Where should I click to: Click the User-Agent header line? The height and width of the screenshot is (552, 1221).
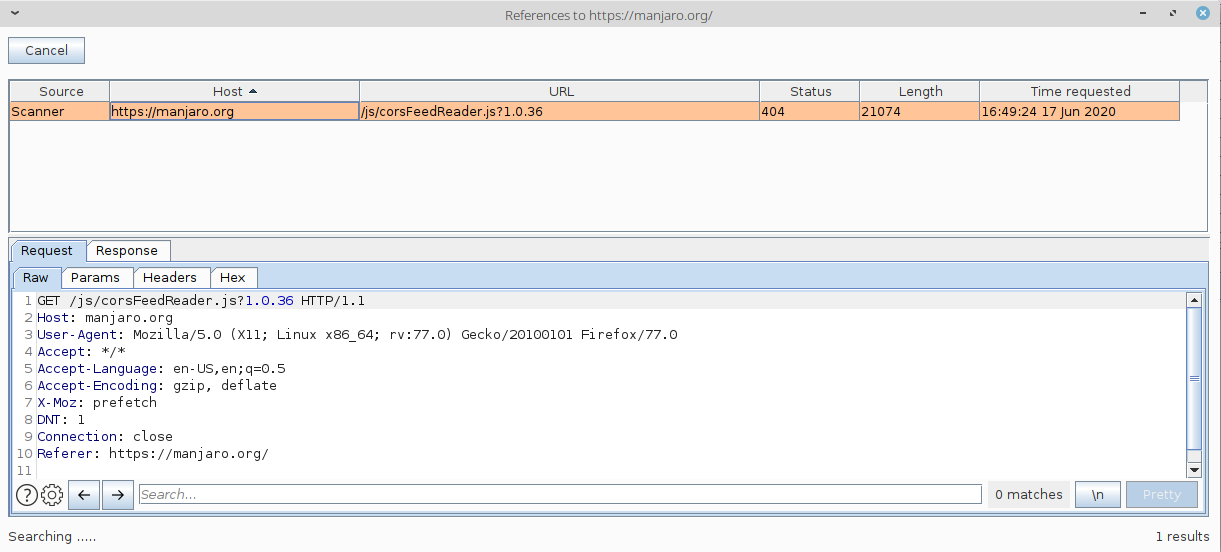pos(357,335)
